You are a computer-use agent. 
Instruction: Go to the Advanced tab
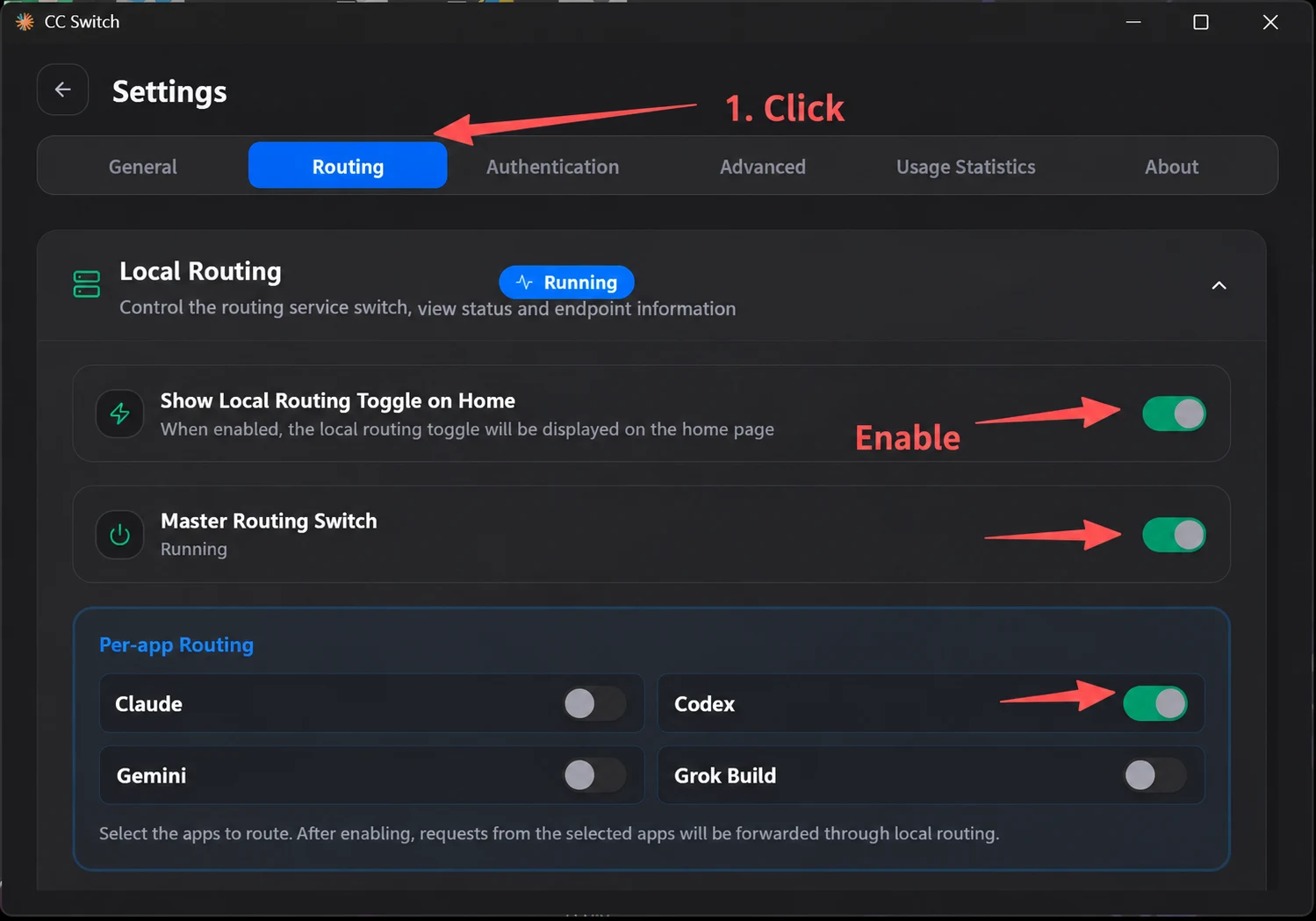(x=763, y=166)
